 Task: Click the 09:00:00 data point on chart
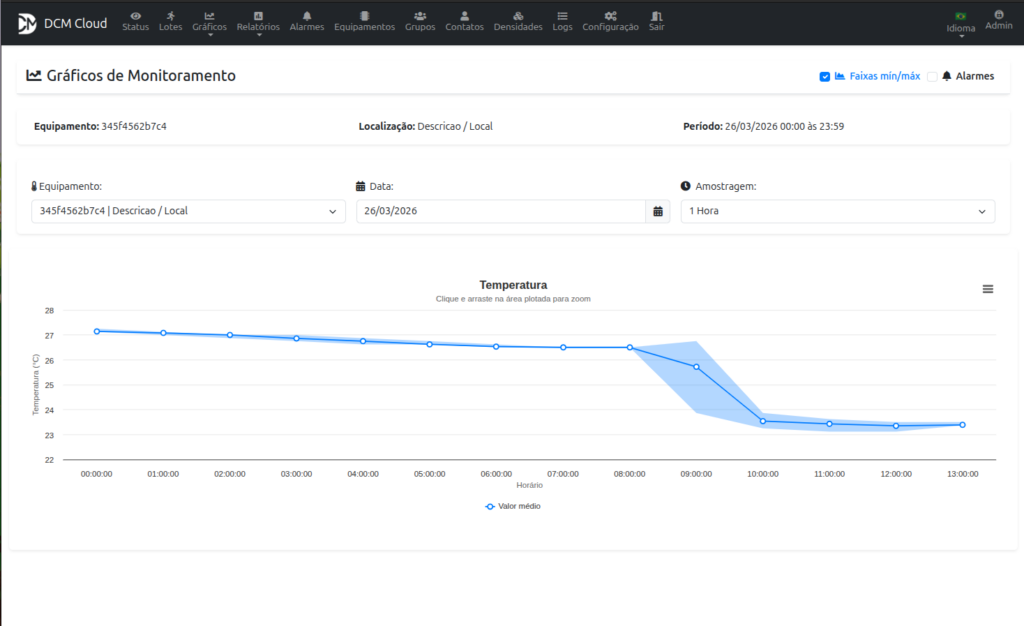coord(696,367)
